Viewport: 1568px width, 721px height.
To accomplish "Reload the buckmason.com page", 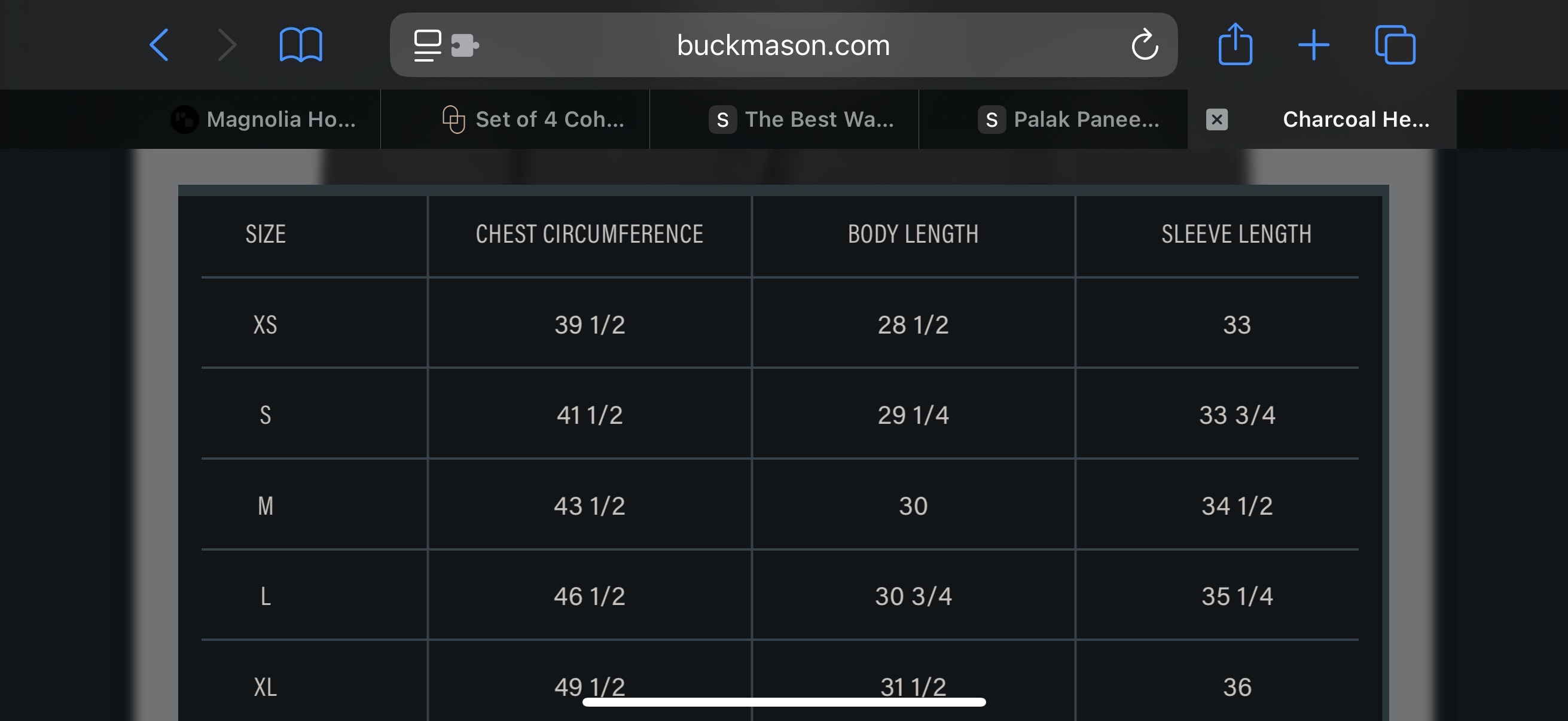I will [1145, 44].
